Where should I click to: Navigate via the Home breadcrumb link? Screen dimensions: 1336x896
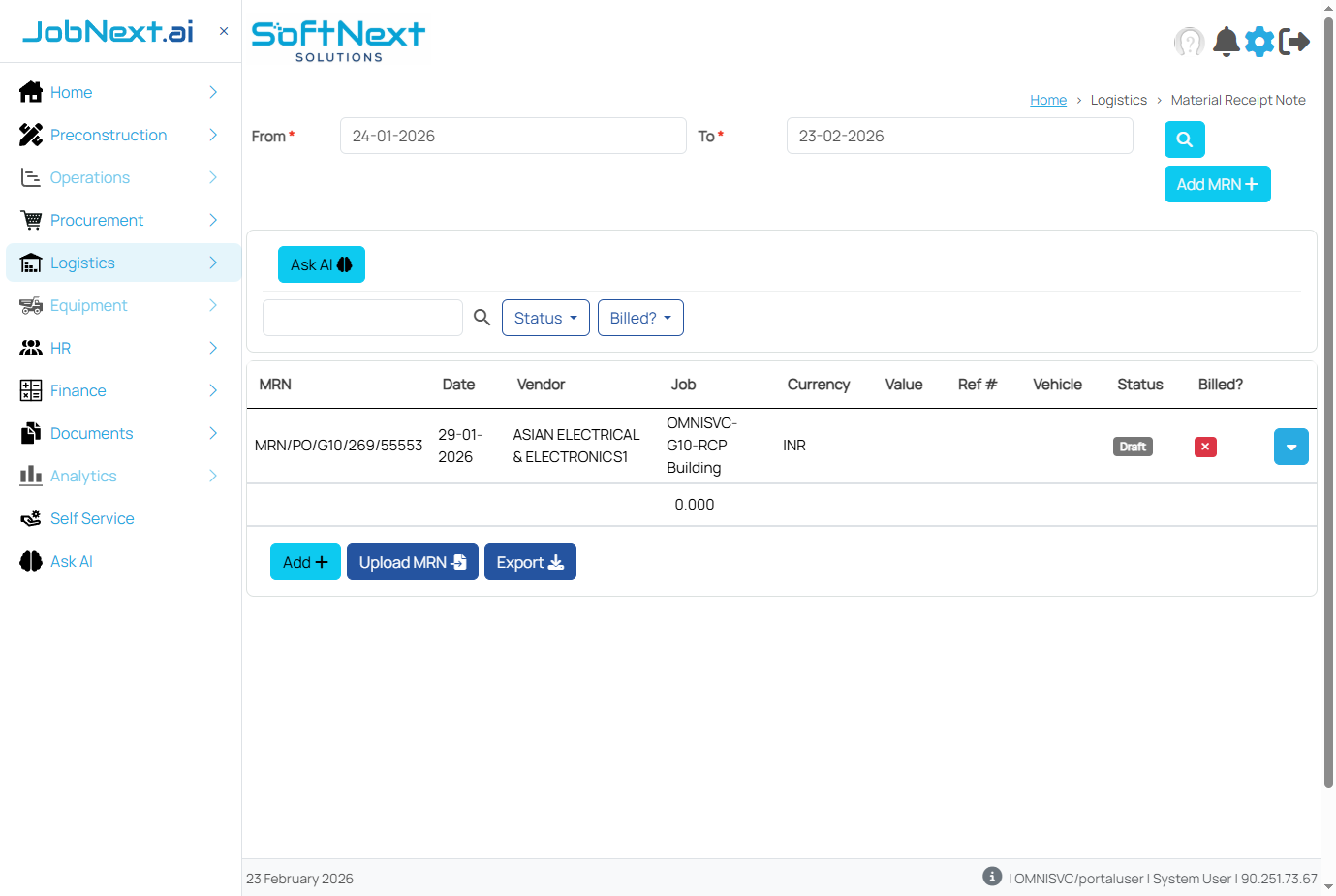[x=1048, y=100]
